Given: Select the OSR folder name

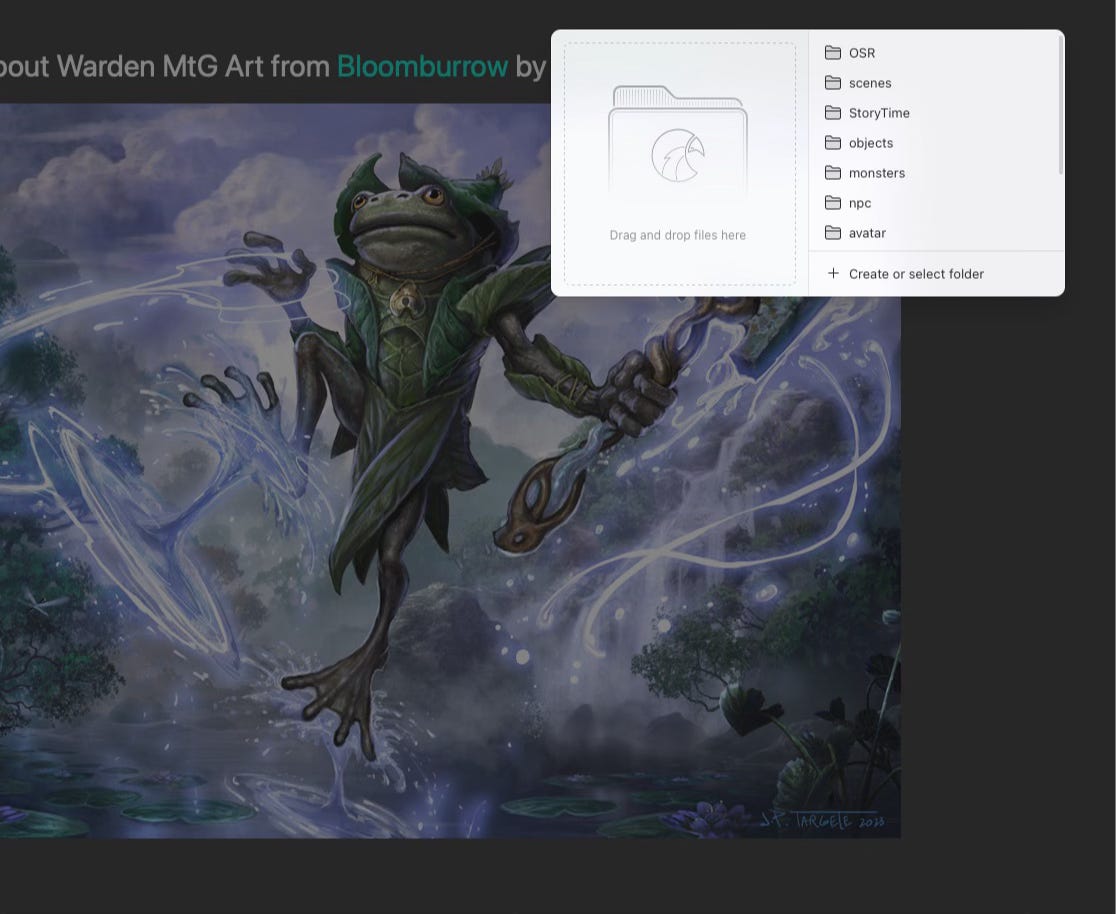Looking at the screenshot, I should click(x=862, y=53).
